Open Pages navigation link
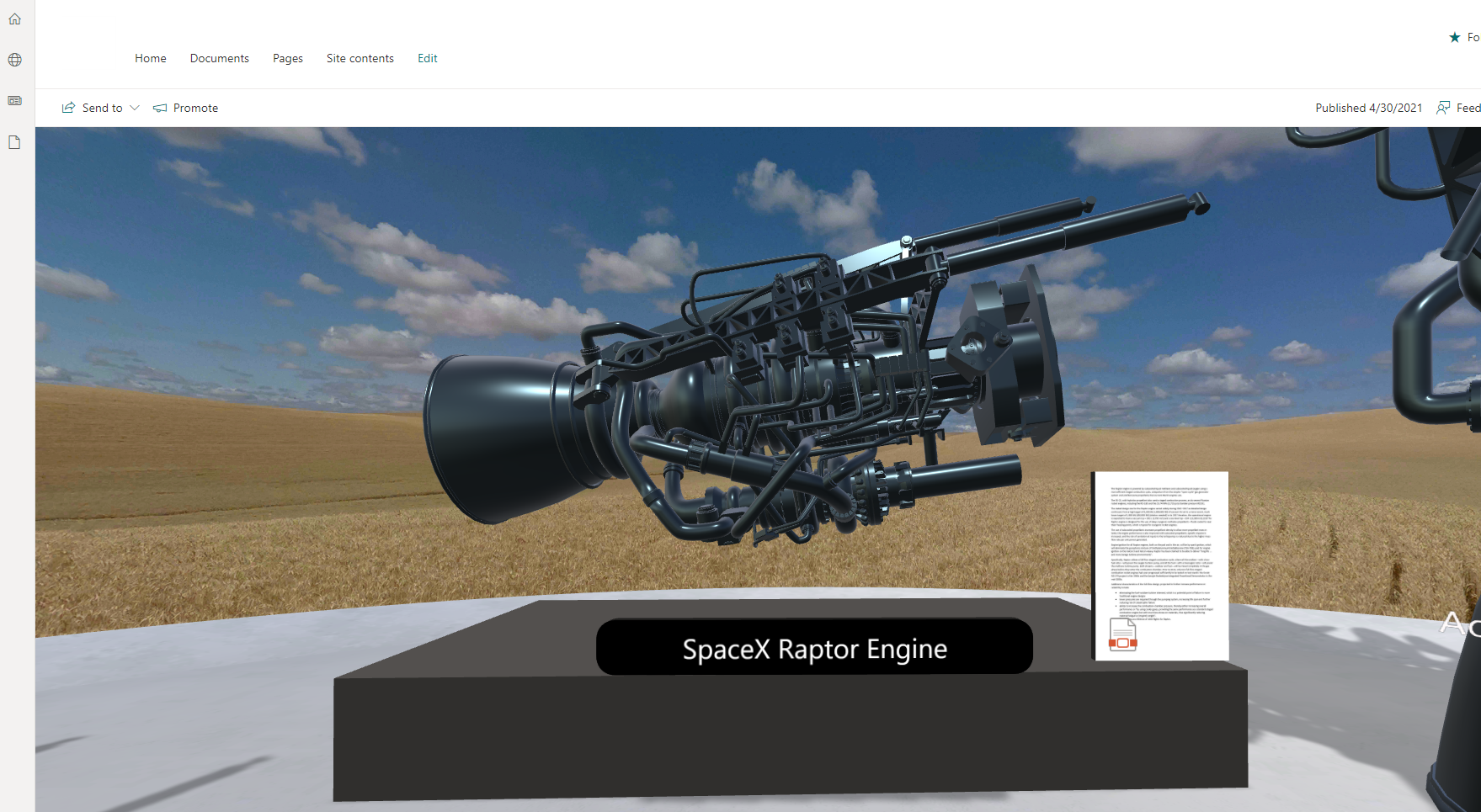 click(288, 58)
